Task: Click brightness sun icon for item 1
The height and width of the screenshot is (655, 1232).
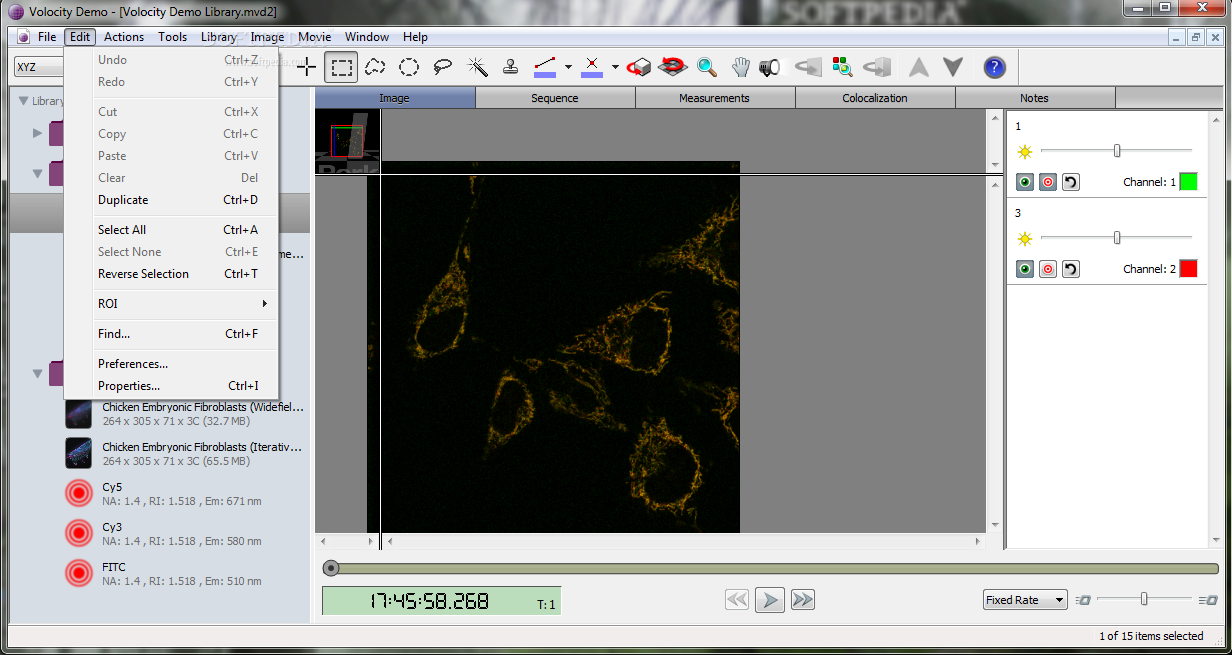Action: (1024, 152)
